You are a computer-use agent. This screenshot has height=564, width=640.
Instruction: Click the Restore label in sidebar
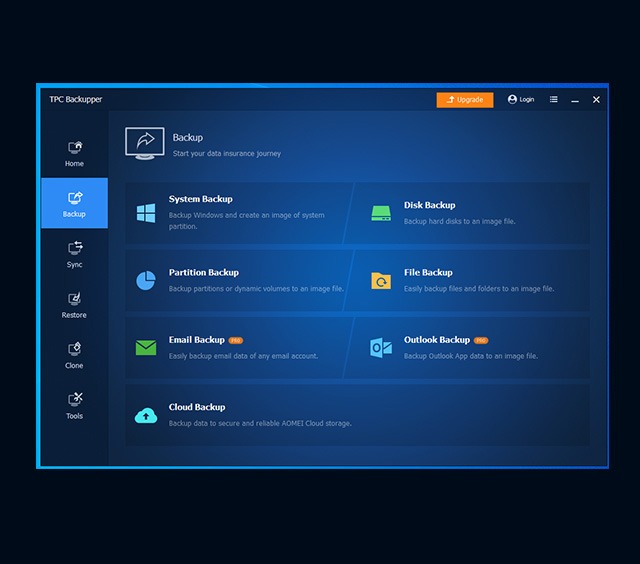point(74,315)
